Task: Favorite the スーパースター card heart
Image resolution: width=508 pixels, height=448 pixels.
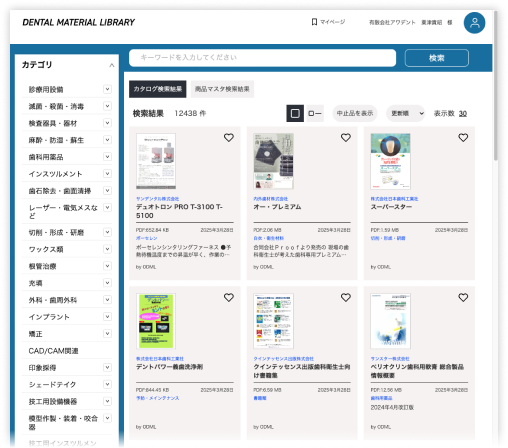Action: [x=463, y=137]
